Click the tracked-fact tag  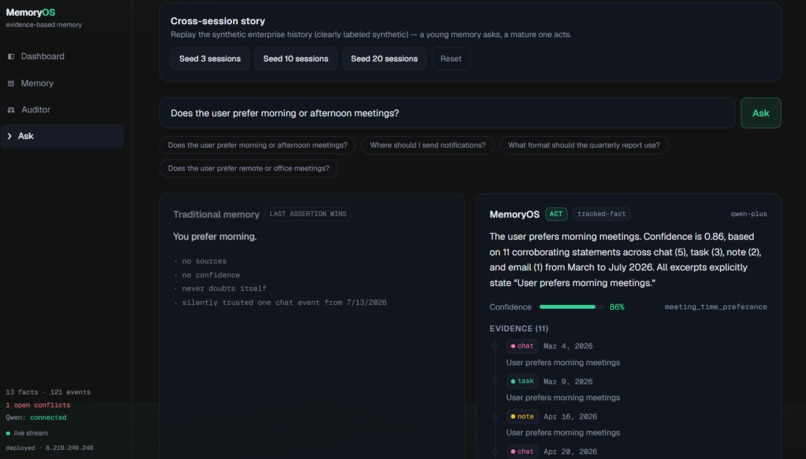coord(601,214)
